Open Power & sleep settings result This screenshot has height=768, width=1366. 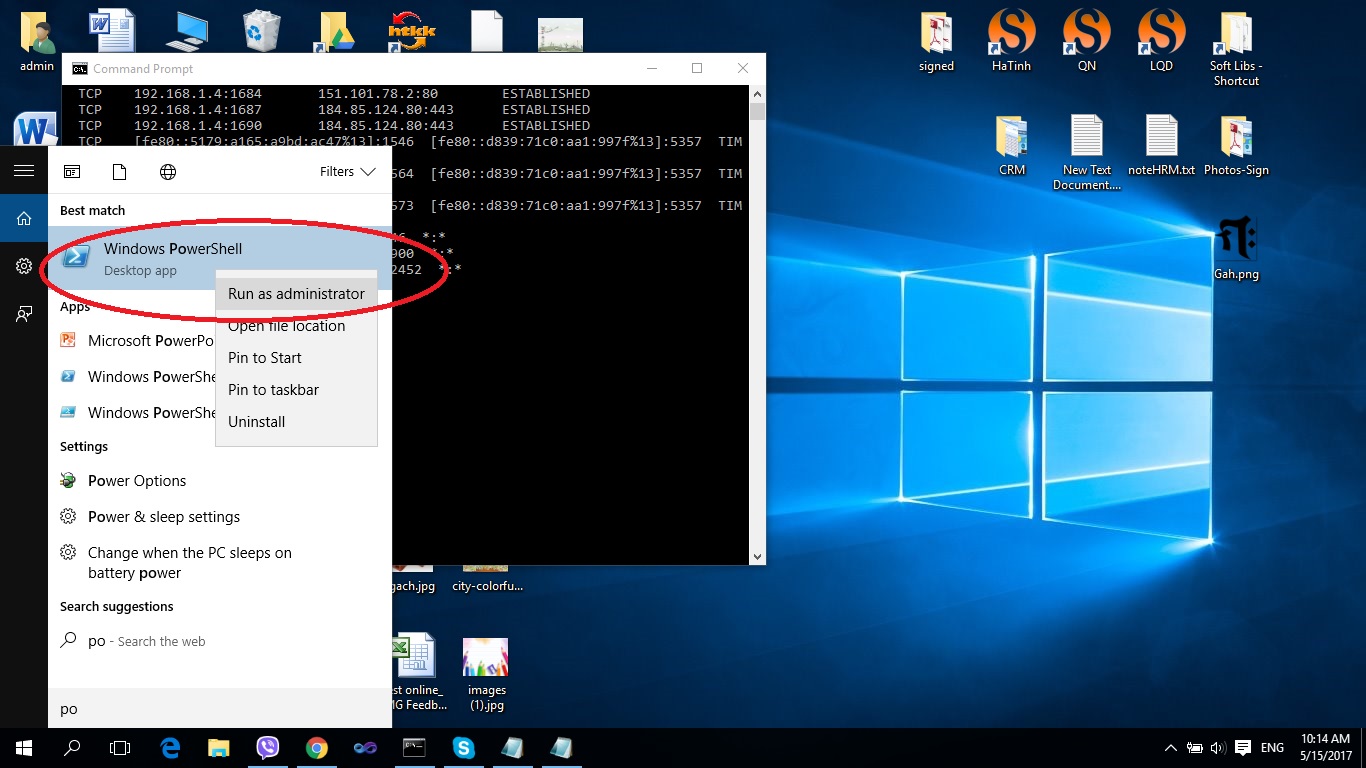pyautogui.click(x=164, y=517)
